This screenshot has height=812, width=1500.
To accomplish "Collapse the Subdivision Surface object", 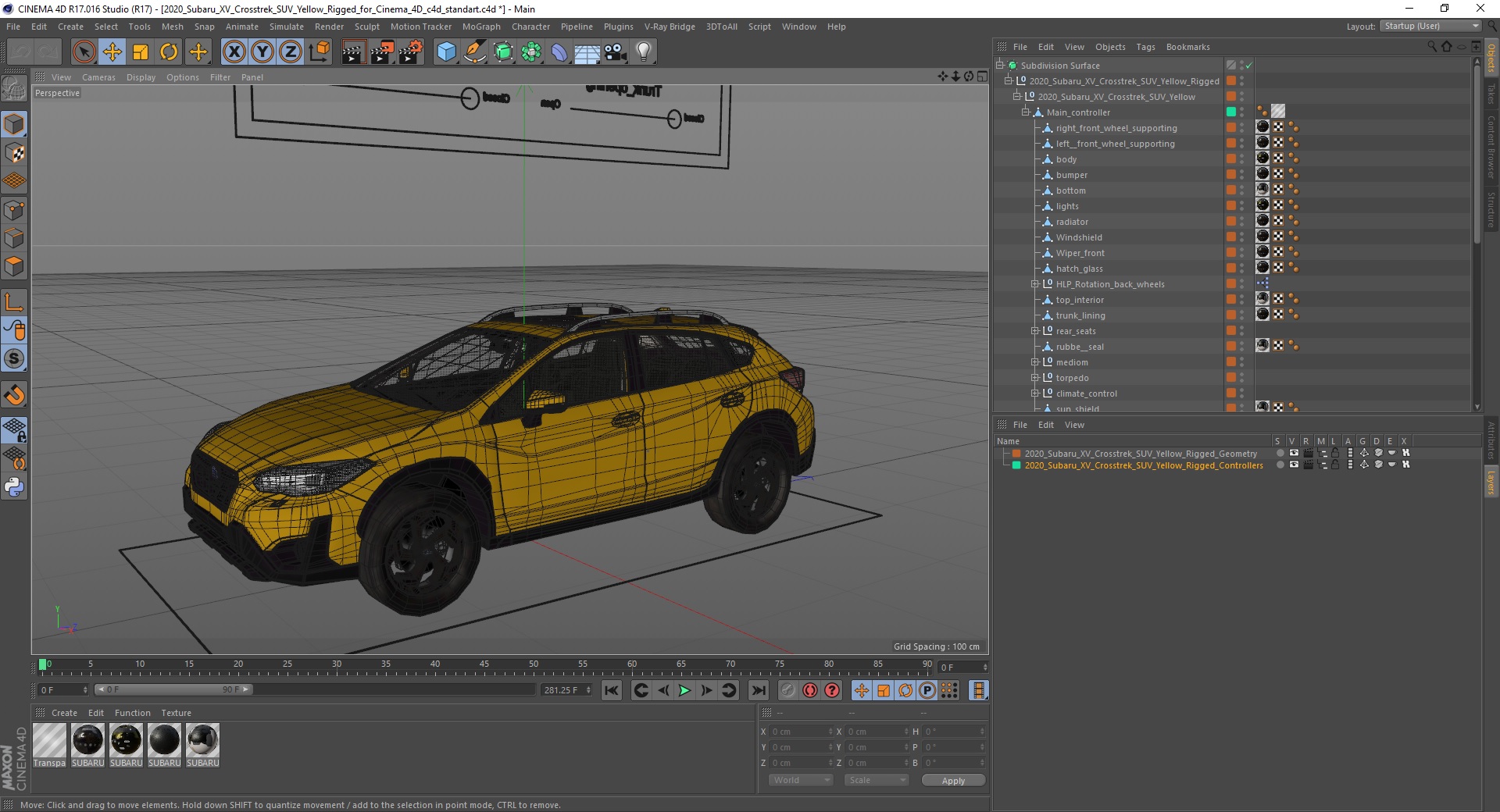I will click(1000, 66).
